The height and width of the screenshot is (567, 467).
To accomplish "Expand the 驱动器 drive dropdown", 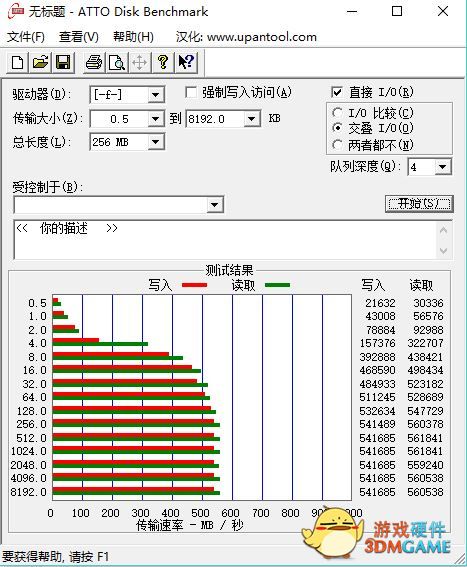I will [156, 95].
